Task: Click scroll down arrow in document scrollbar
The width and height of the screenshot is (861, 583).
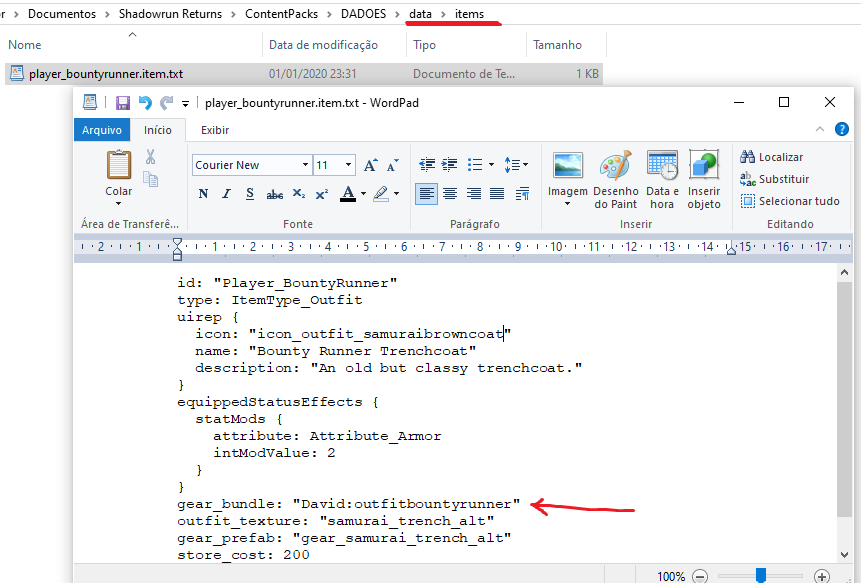Action: point(844,555)
